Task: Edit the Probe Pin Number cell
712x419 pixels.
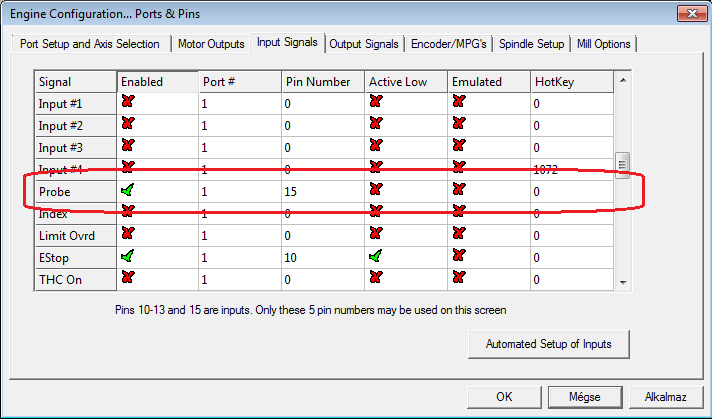Action: (322, 190)
